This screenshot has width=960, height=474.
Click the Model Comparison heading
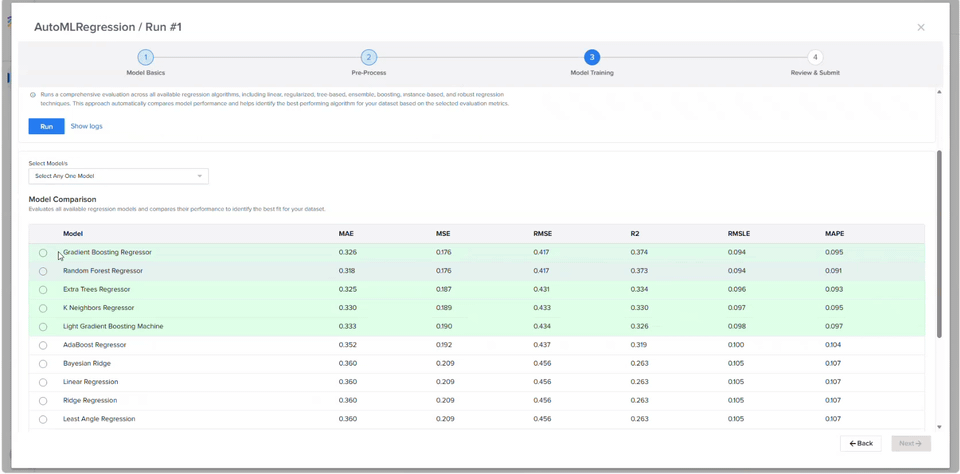click(x=62, y=200)
